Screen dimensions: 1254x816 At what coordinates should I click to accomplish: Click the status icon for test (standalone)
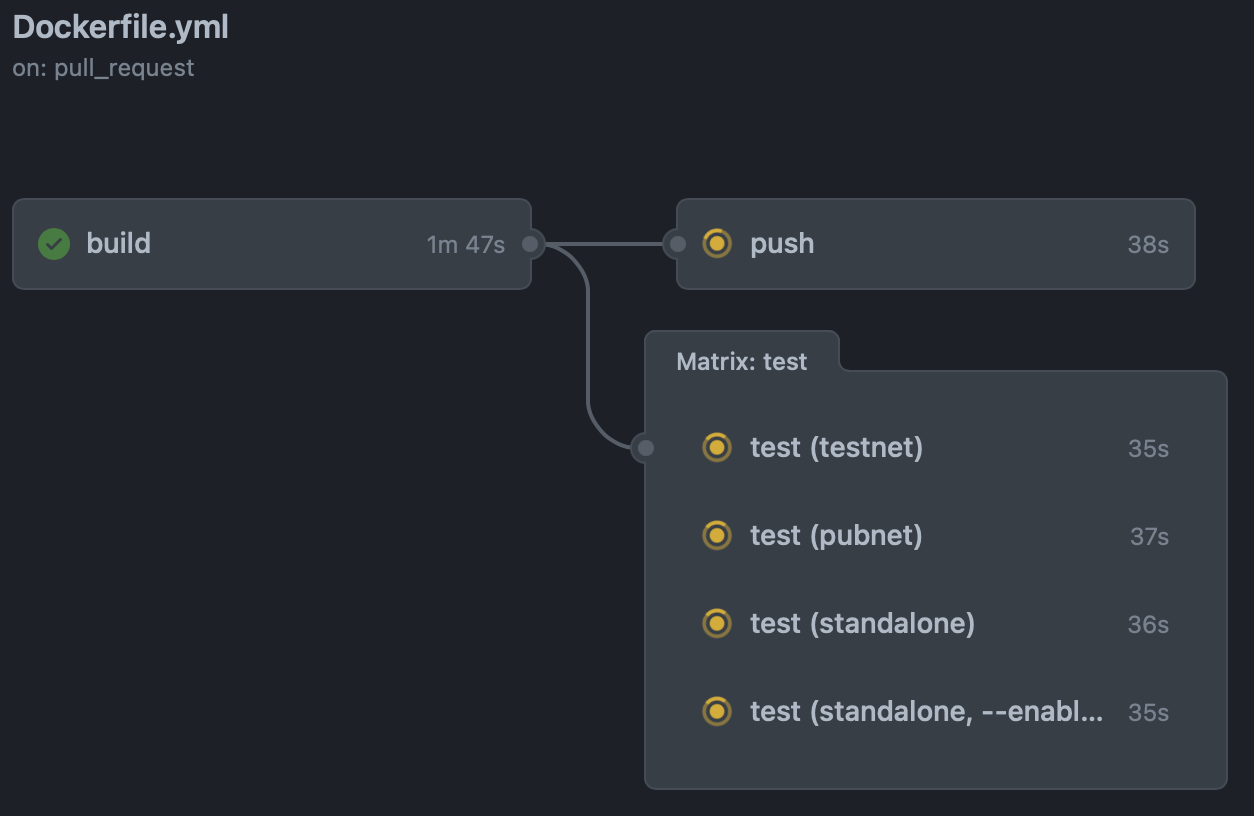click(717, 623)
